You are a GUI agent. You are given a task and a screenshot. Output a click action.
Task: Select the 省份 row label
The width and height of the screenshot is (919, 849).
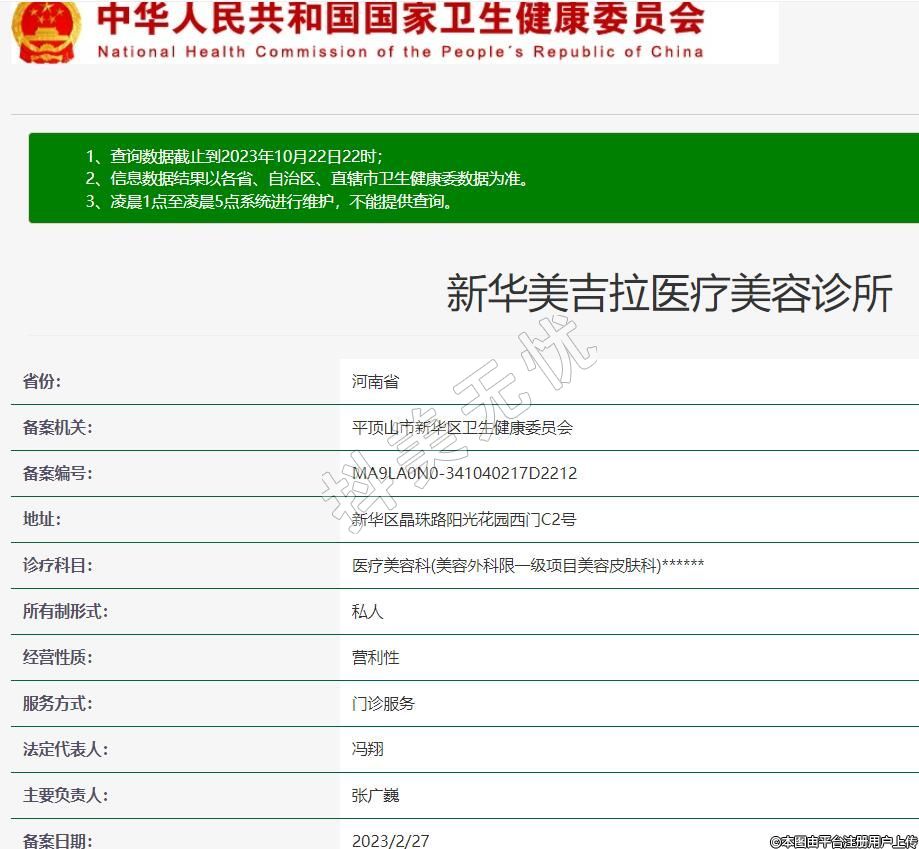(x=42, y=381)
